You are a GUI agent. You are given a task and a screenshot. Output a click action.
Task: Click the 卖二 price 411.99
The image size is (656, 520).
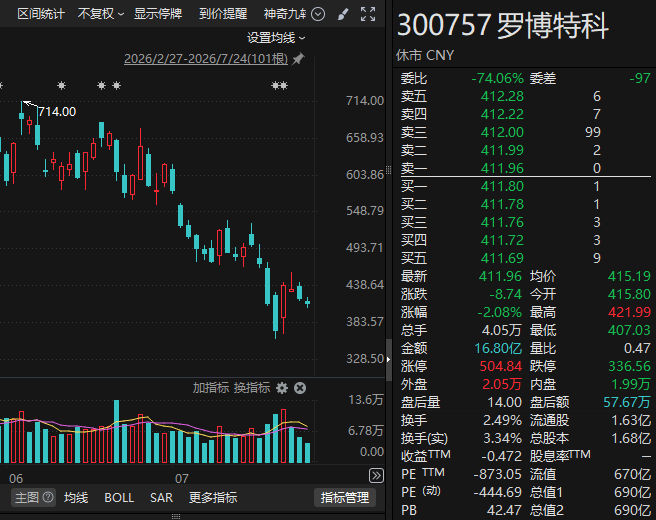tap(502, 150)
